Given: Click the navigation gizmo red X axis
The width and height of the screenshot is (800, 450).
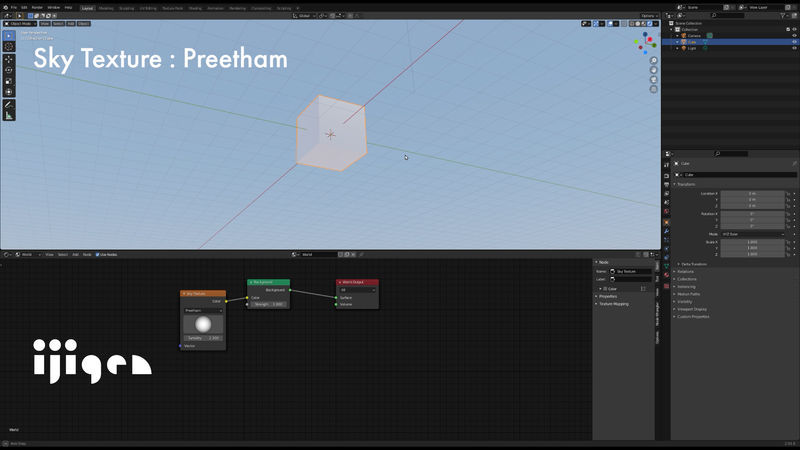Looking at the screenshot, I should coord(650,40).
